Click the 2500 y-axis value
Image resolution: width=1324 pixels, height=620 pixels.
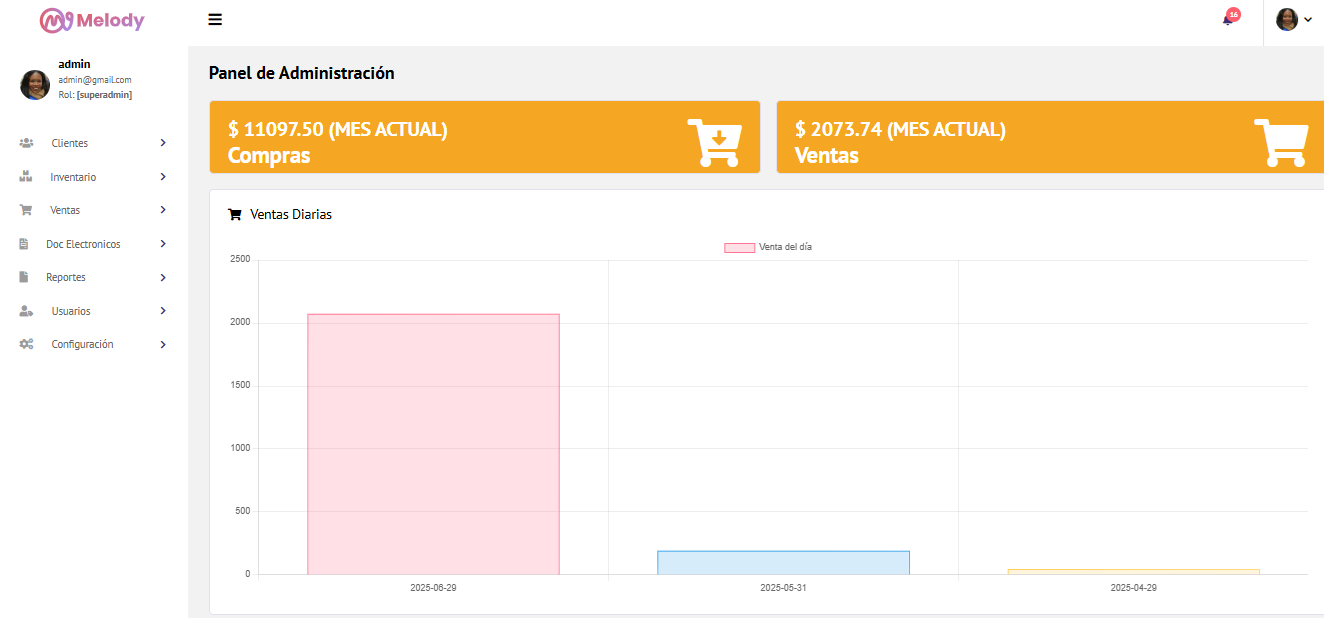pos(240,259)
